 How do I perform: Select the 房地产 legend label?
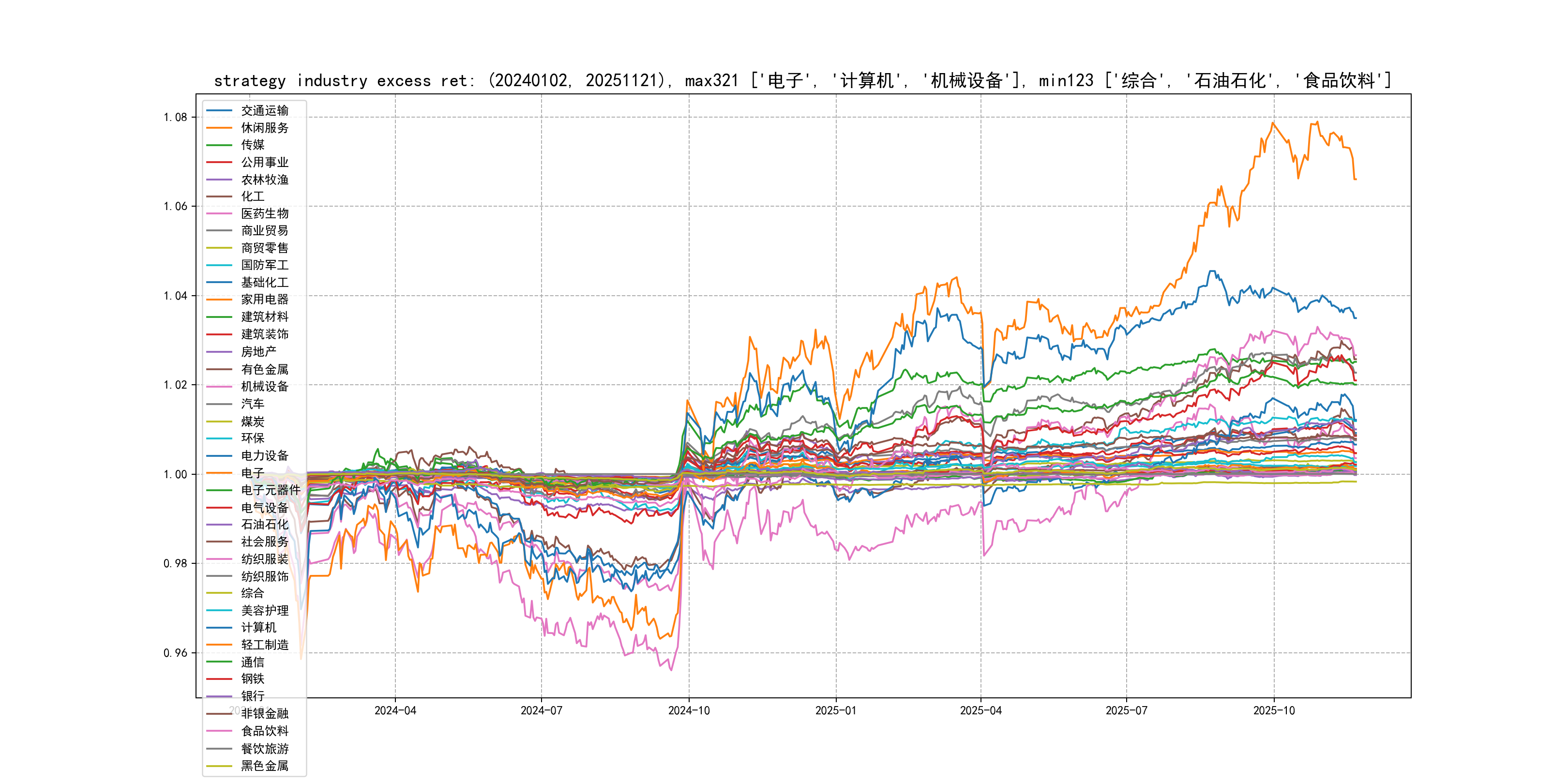click(x=258, y=352)
